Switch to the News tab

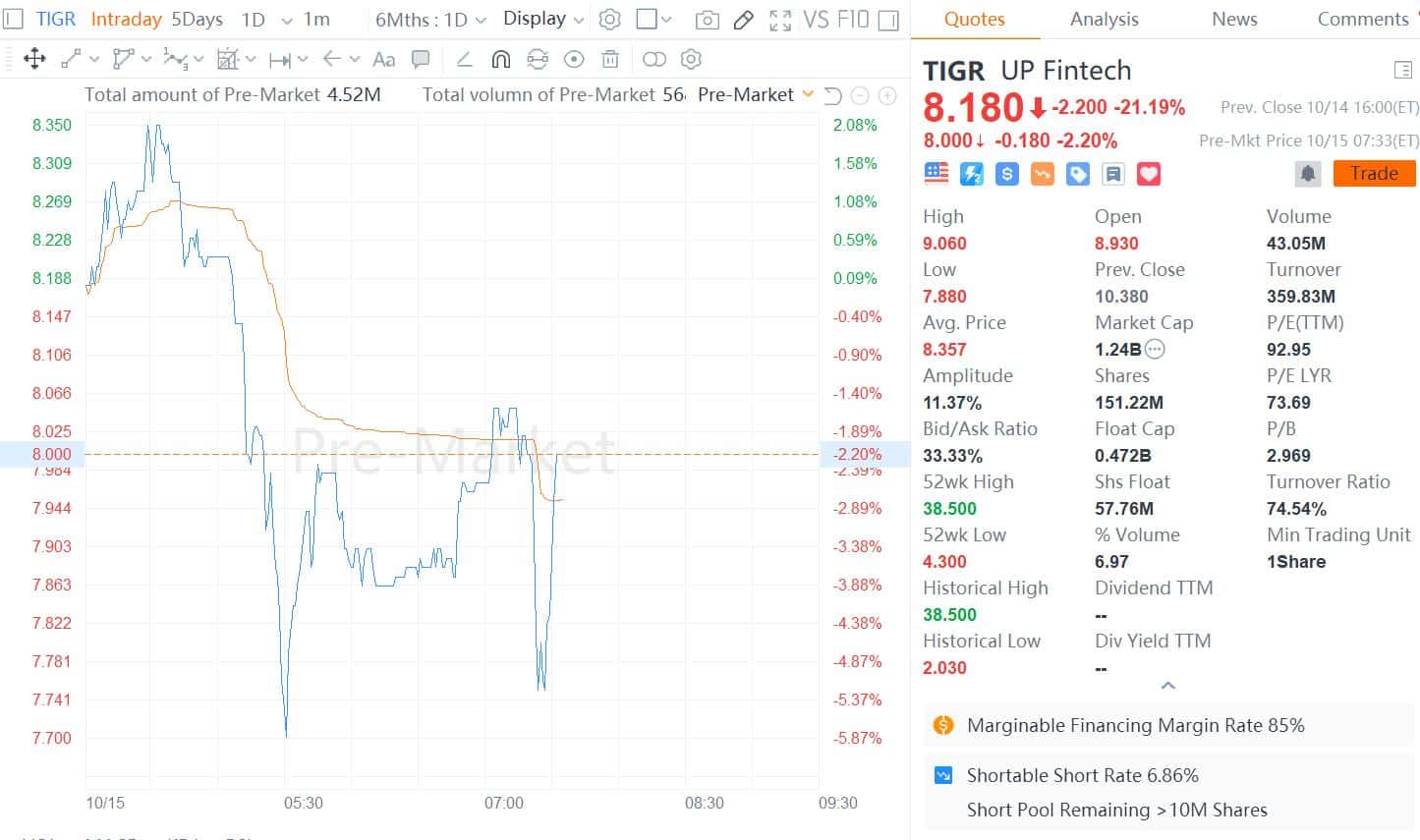[1233, 19]
